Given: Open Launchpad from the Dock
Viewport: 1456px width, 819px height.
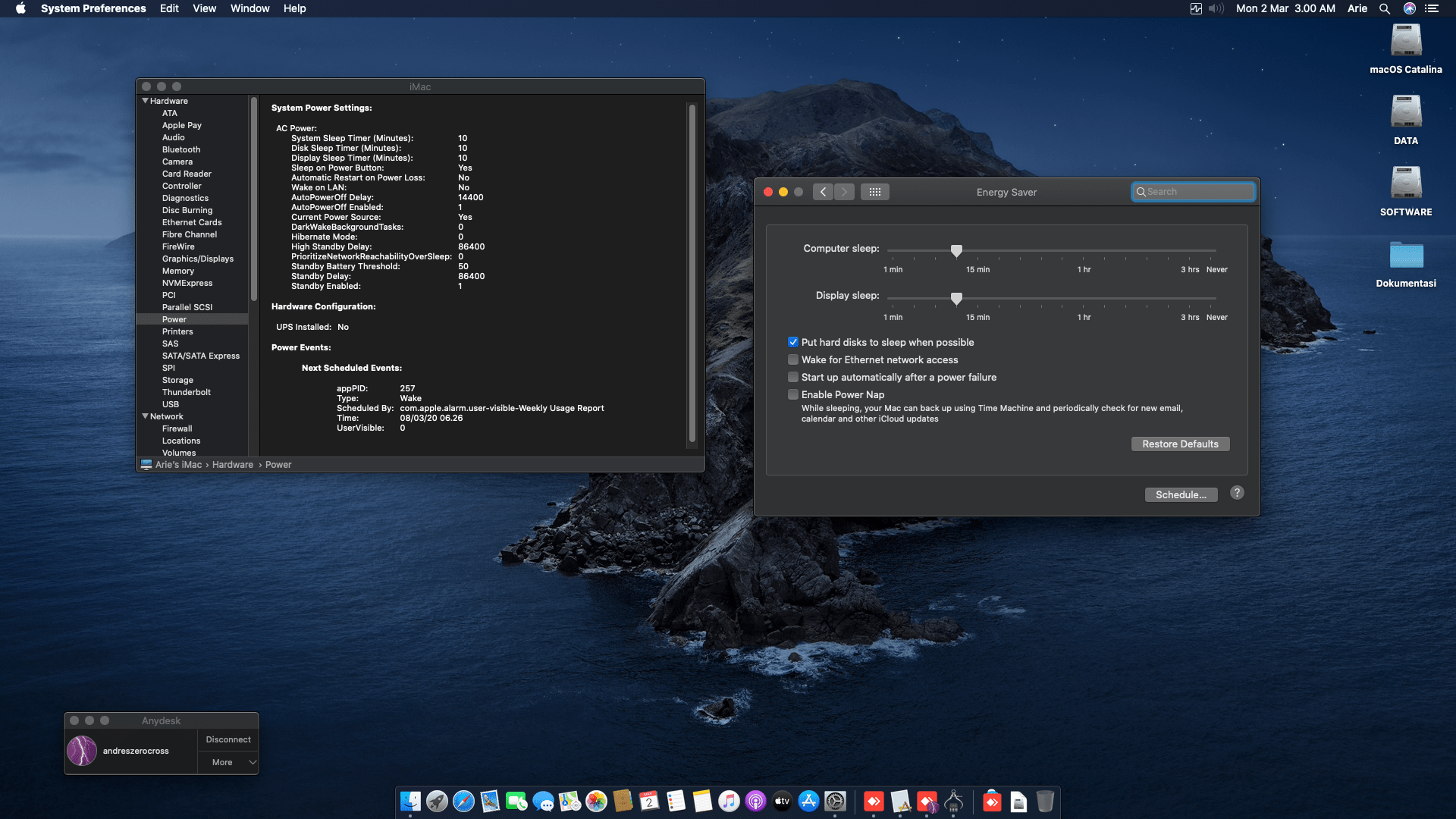Looking at the screenshot, I should coord(437,801).
